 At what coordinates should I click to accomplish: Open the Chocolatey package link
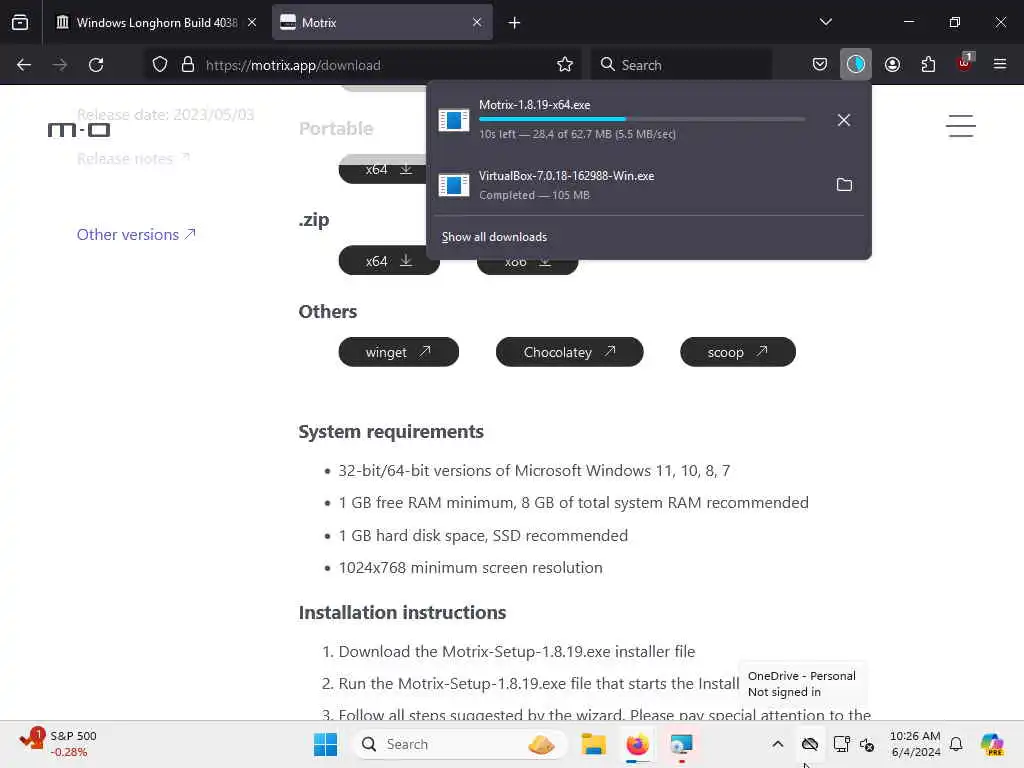pyautogui.click(x=569, y=352)
